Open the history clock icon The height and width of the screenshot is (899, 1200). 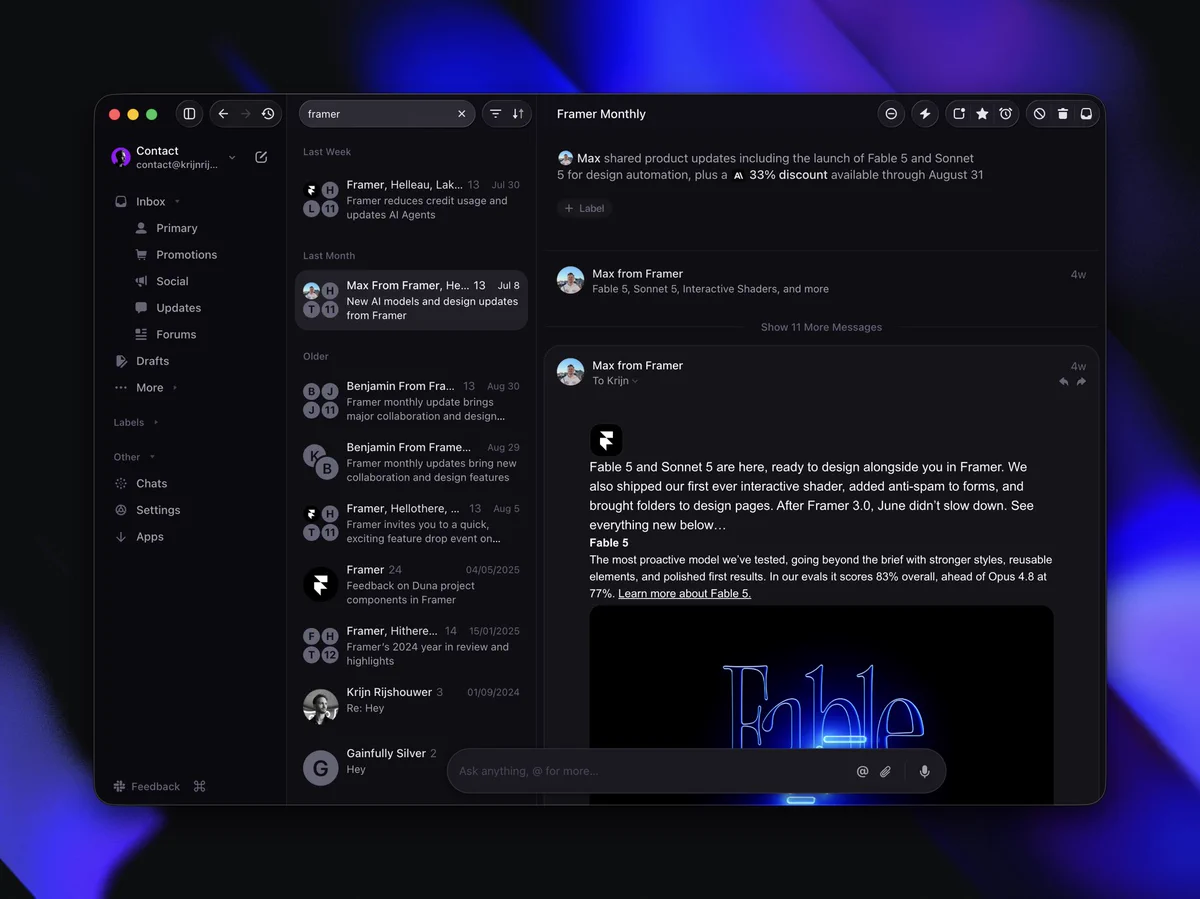tap(268, 114)
